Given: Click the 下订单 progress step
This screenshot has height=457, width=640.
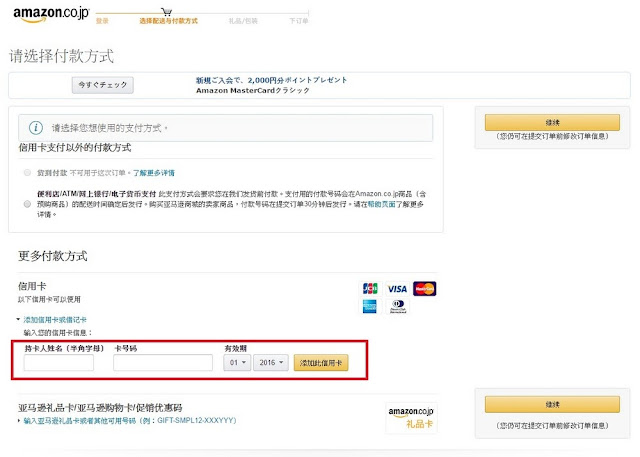Looking at the screenshot, I should 299,21.
